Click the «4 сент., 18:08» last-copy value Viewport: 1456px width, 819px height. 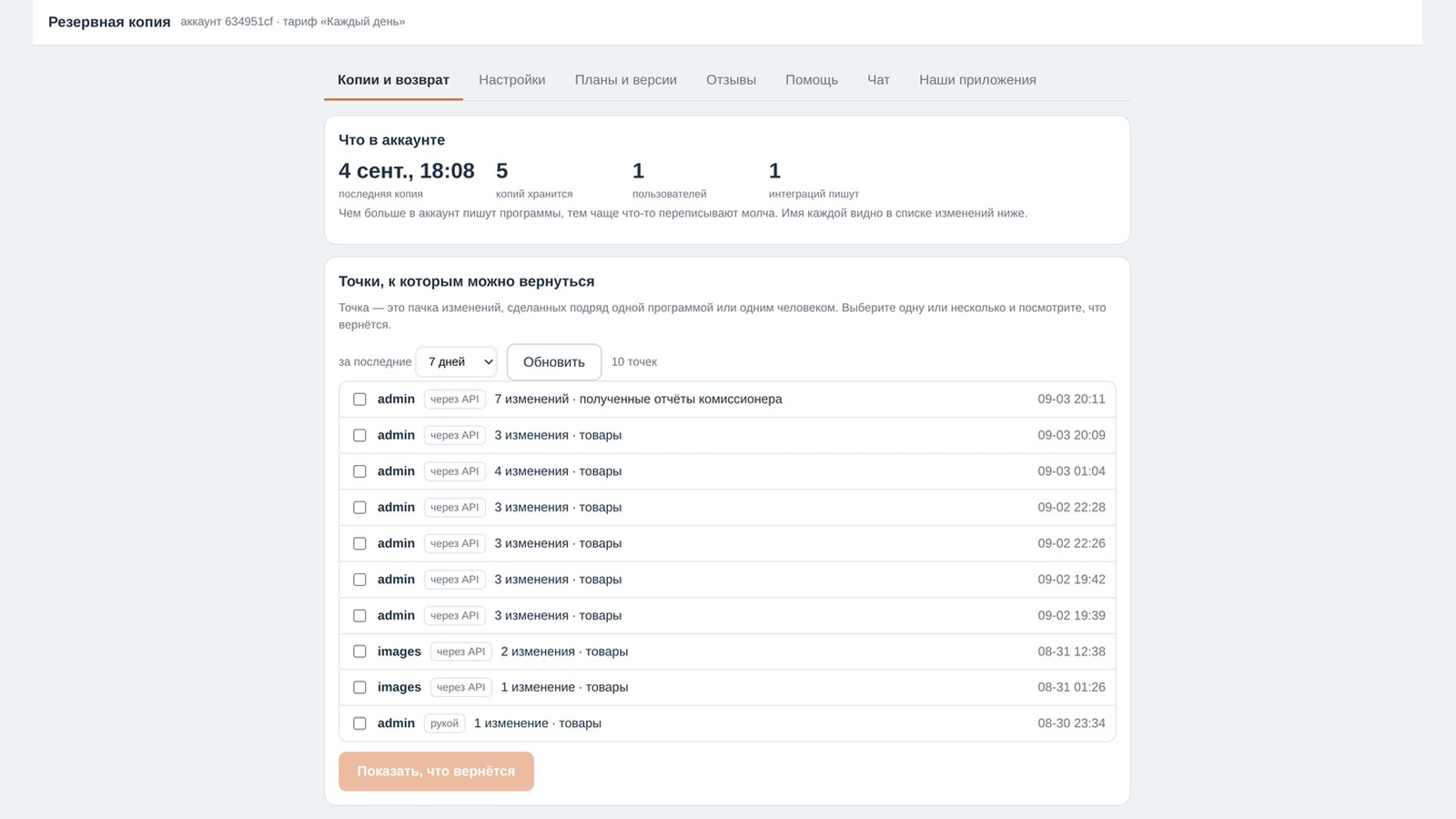point(407,171)
